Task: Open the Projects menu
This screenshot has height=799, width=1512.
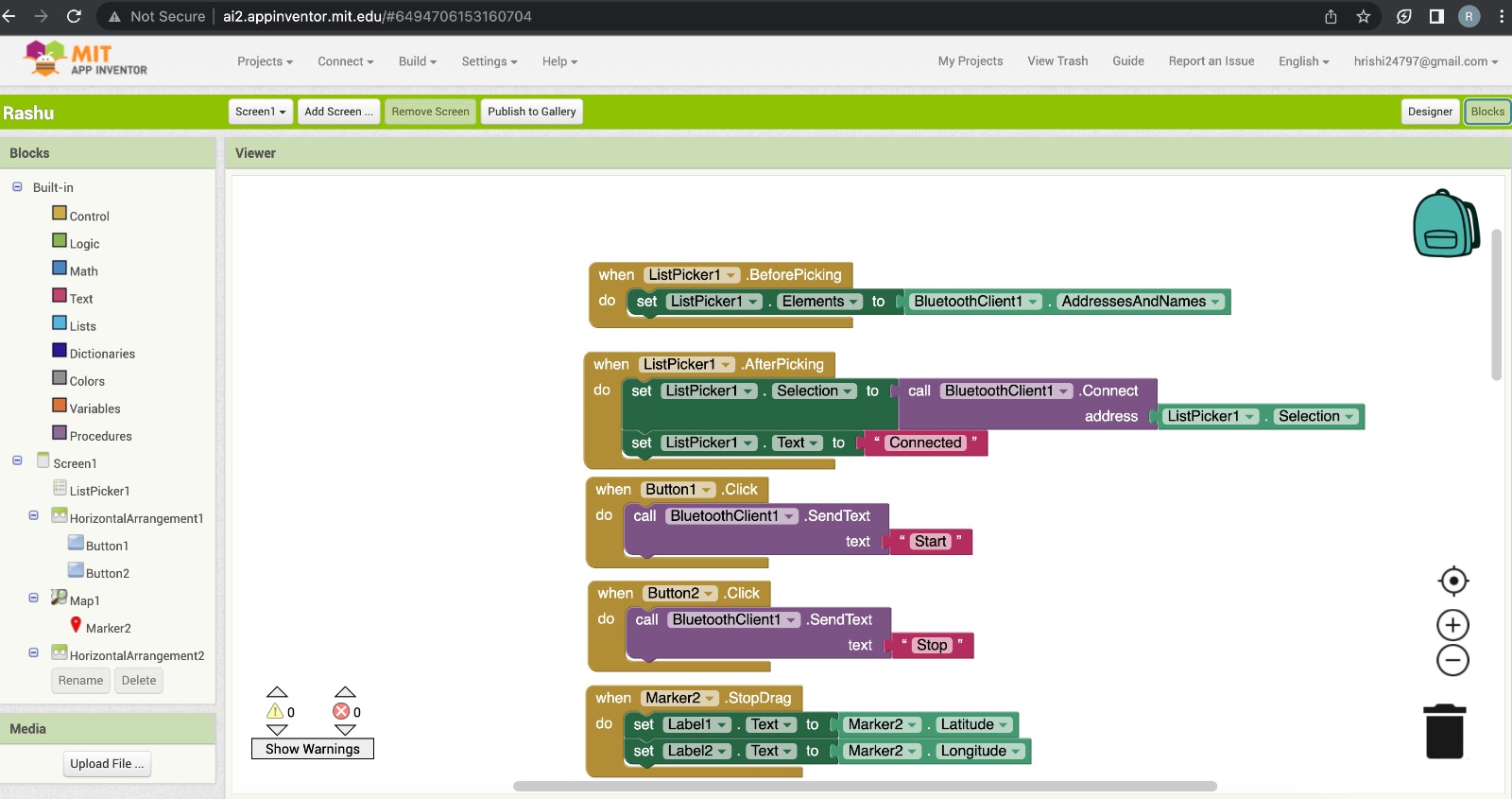Action: (265, 61)
